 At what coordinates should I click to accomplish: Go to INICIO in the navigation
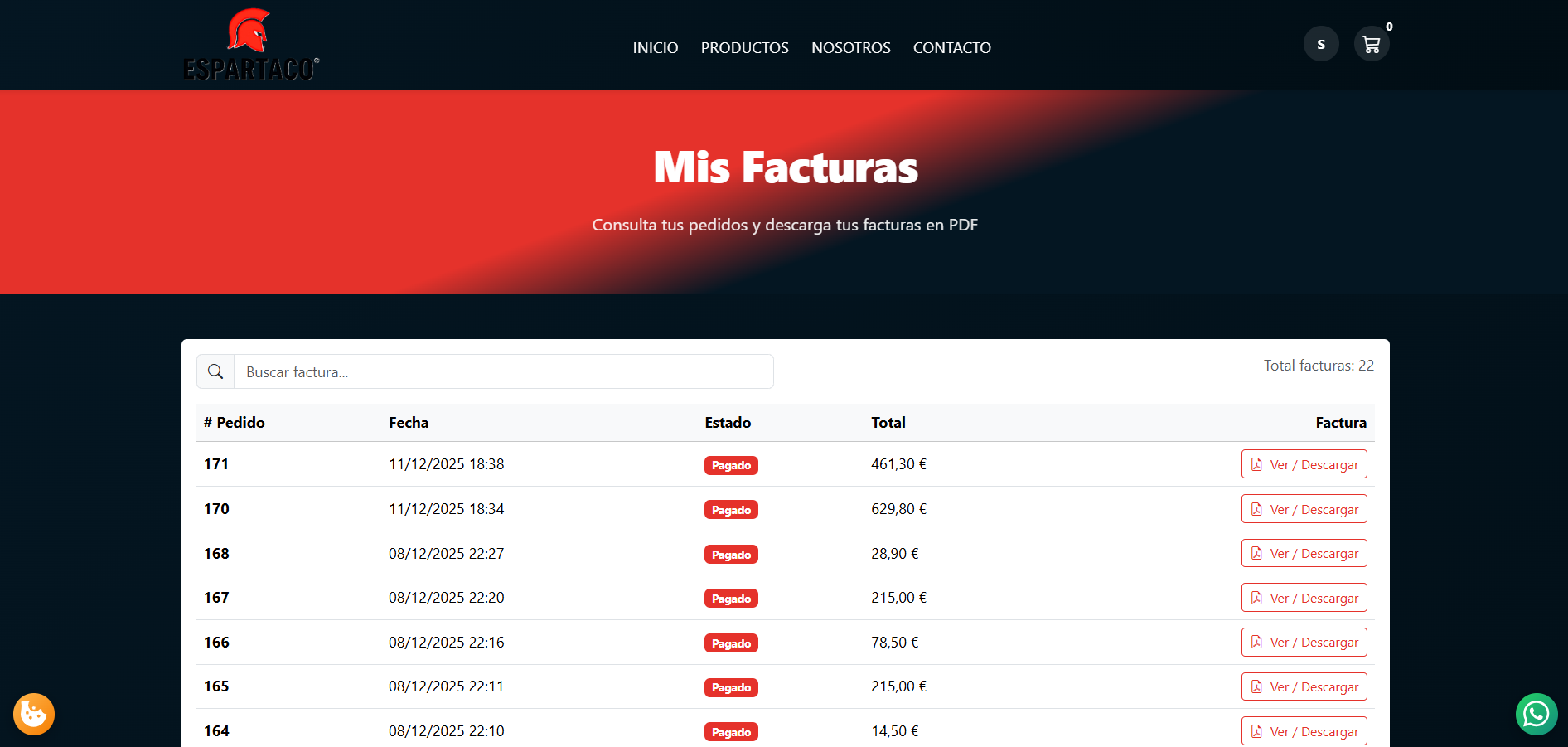pos(656,48)
